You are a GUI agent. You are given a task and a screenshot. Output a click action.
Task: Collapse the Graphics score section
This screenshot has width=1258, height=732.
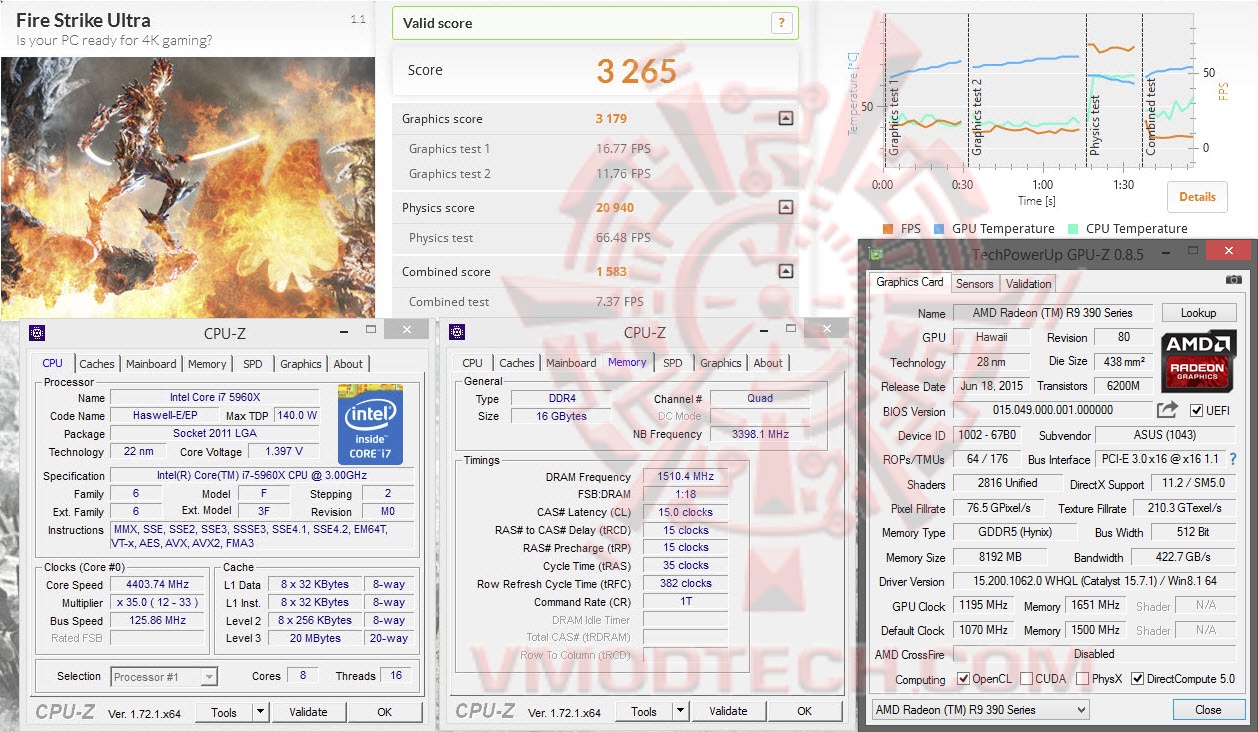pos(785,118)
